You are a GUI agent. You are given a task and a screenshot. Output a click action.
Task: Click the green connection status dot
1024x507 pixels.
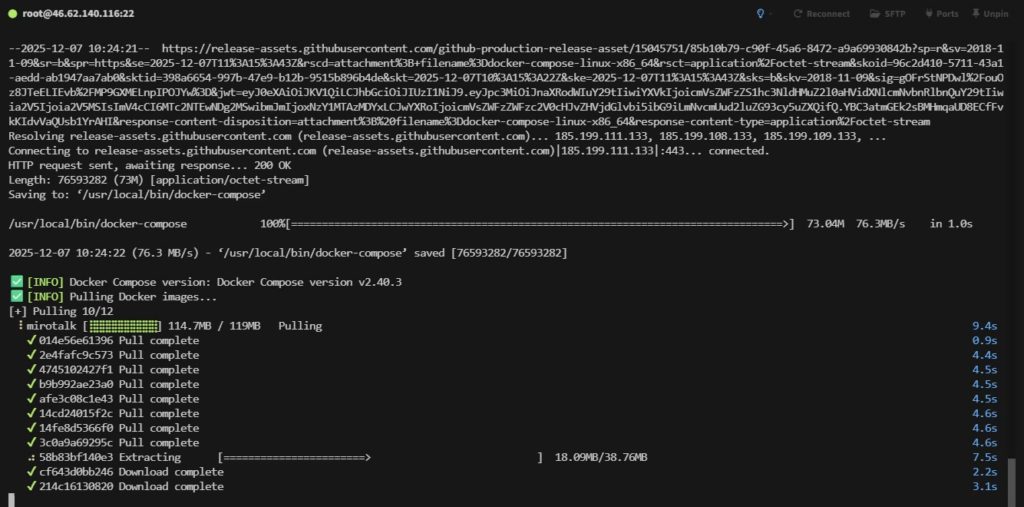pyautogui.click(x=13, y=14)
